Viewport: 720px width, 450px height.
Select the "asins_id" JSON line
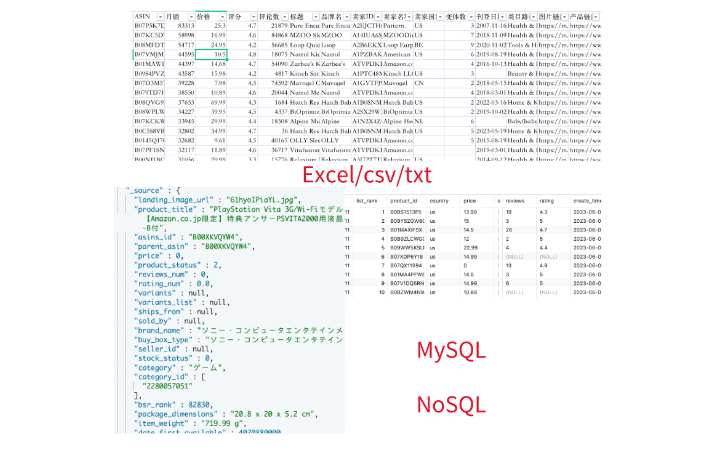coord(188,237)
